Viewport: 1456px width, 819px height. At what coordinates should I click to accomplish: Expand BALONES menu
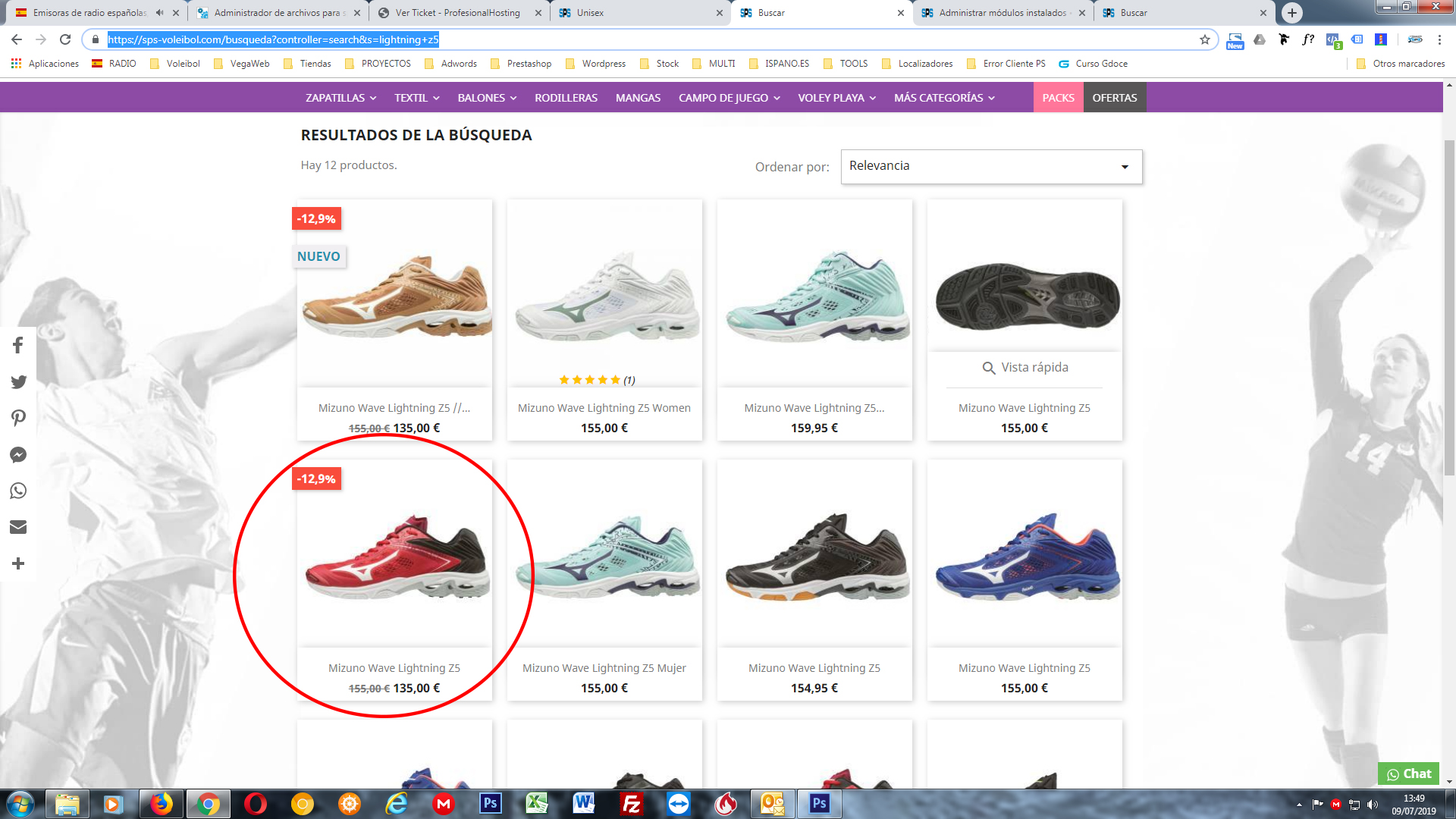tap(487, 98)
